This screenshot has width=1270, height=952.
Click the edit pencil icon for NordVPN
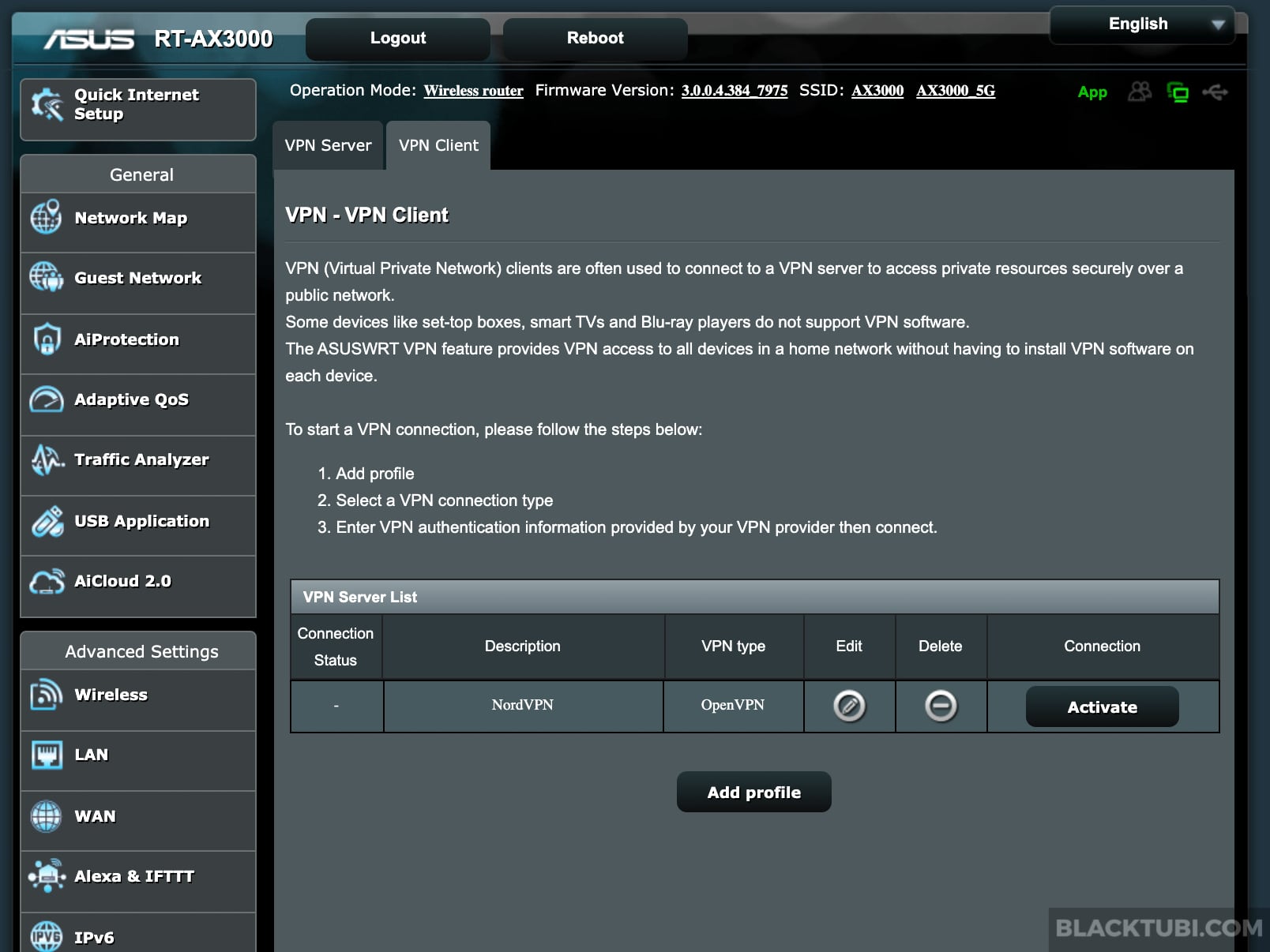pos(849,706)
